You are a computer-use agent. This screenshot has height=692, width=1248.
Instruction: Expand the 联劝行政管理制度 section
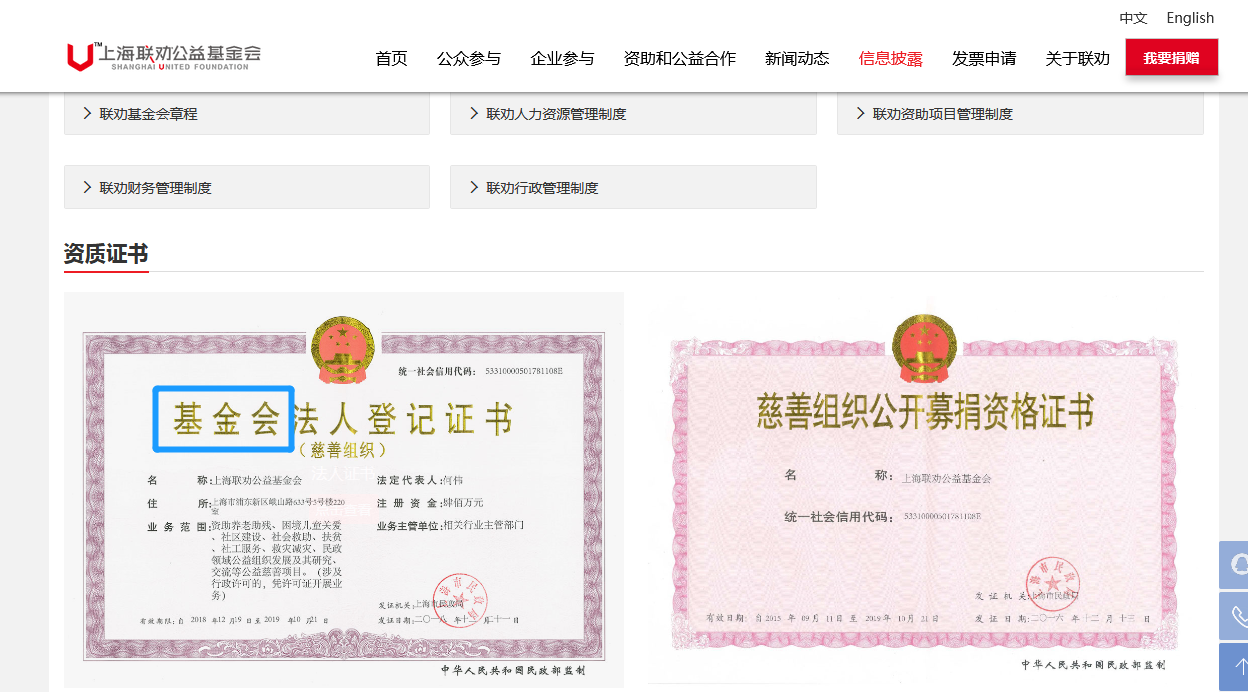(633, 187)
